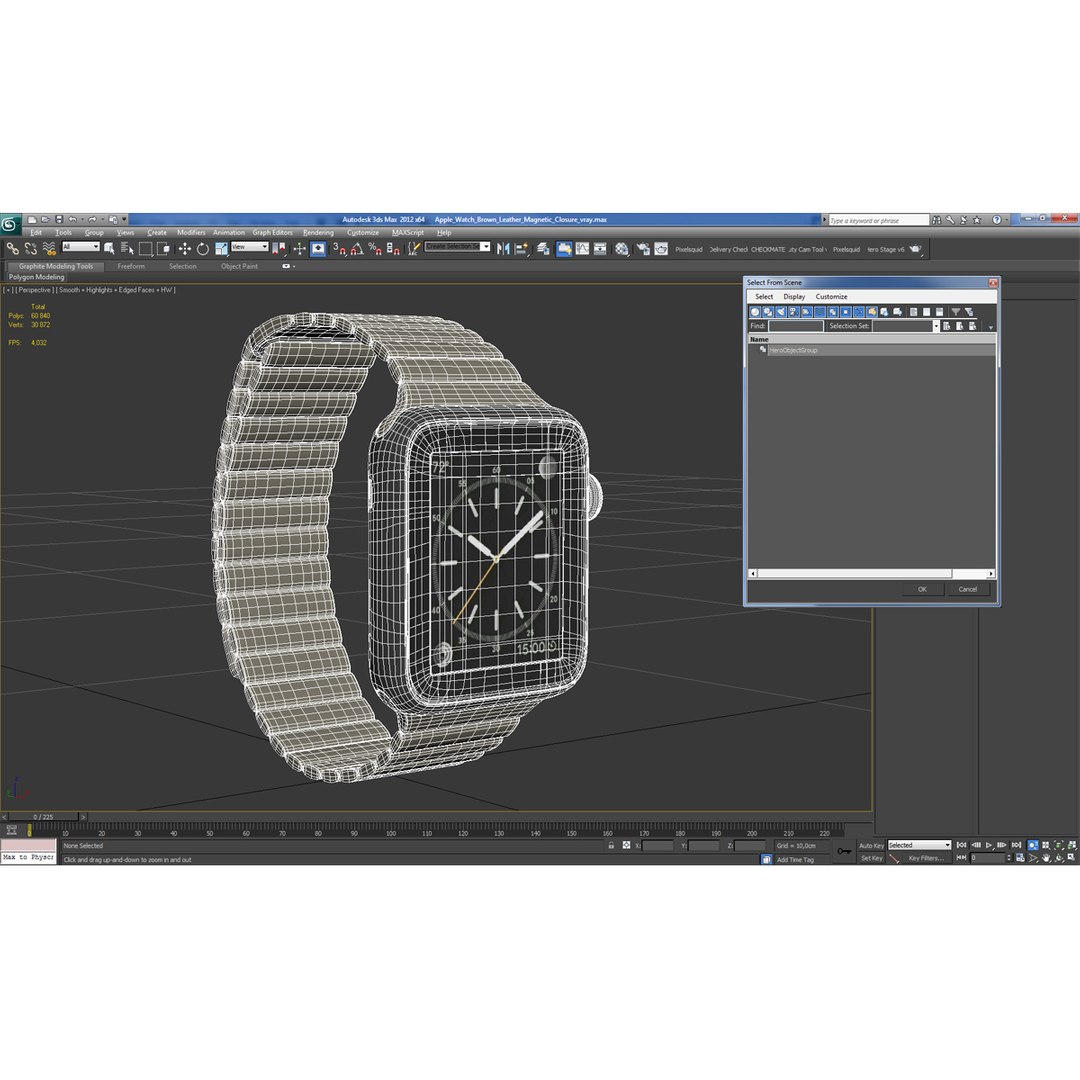Click the dialog horizontal scrollbar
1080x1080 pixels.
point(871,573)
